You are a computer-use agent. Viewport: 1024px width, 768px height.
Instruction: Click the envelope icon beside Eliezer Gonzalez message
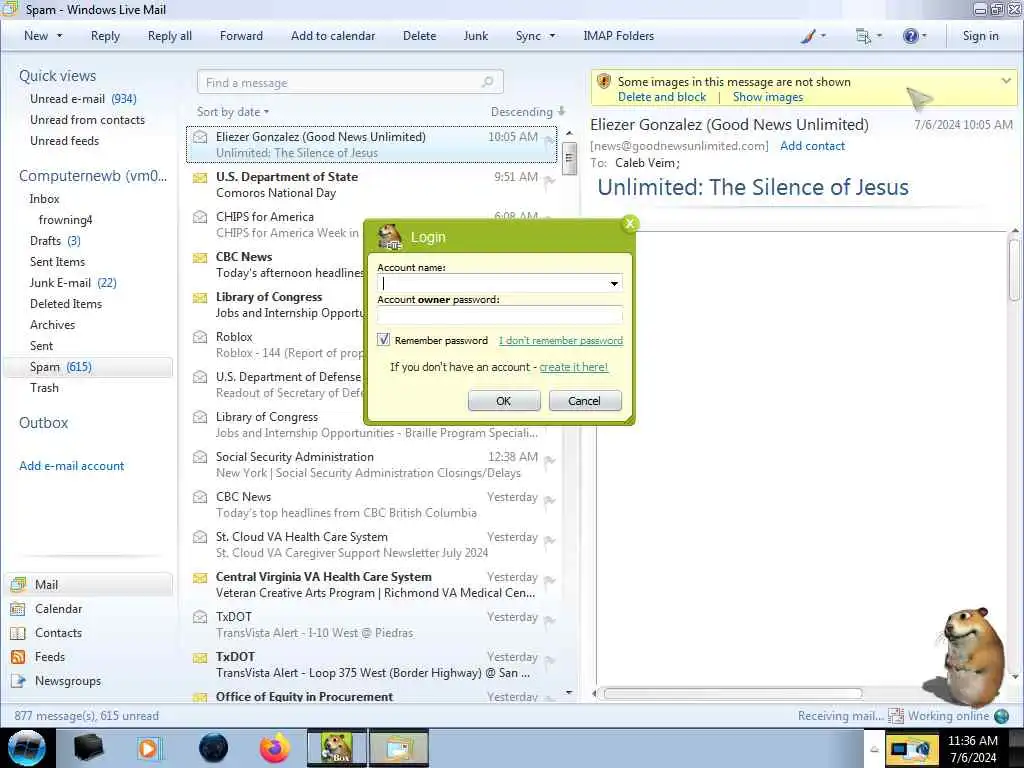coord(200,137)
